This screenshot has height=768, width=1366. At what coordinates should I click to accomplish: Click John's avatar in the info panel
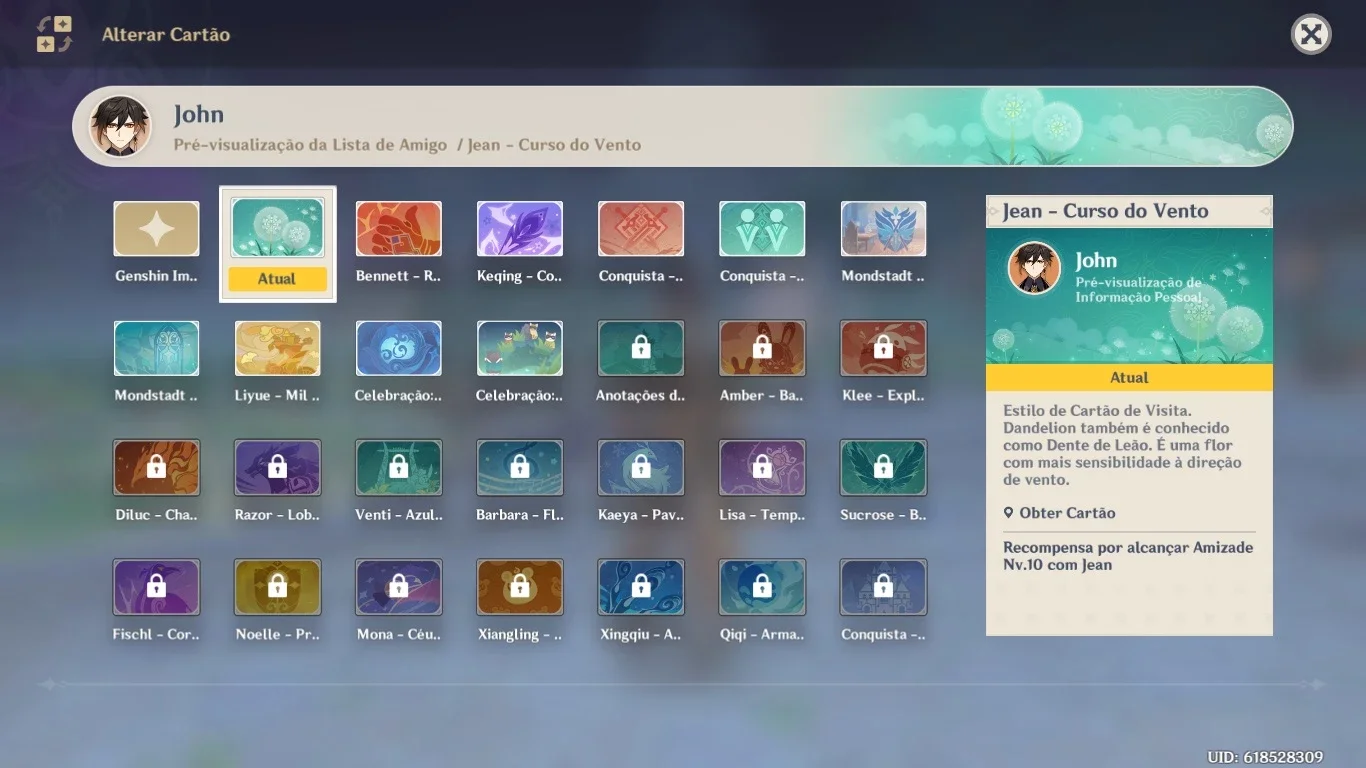point(1034,268)
